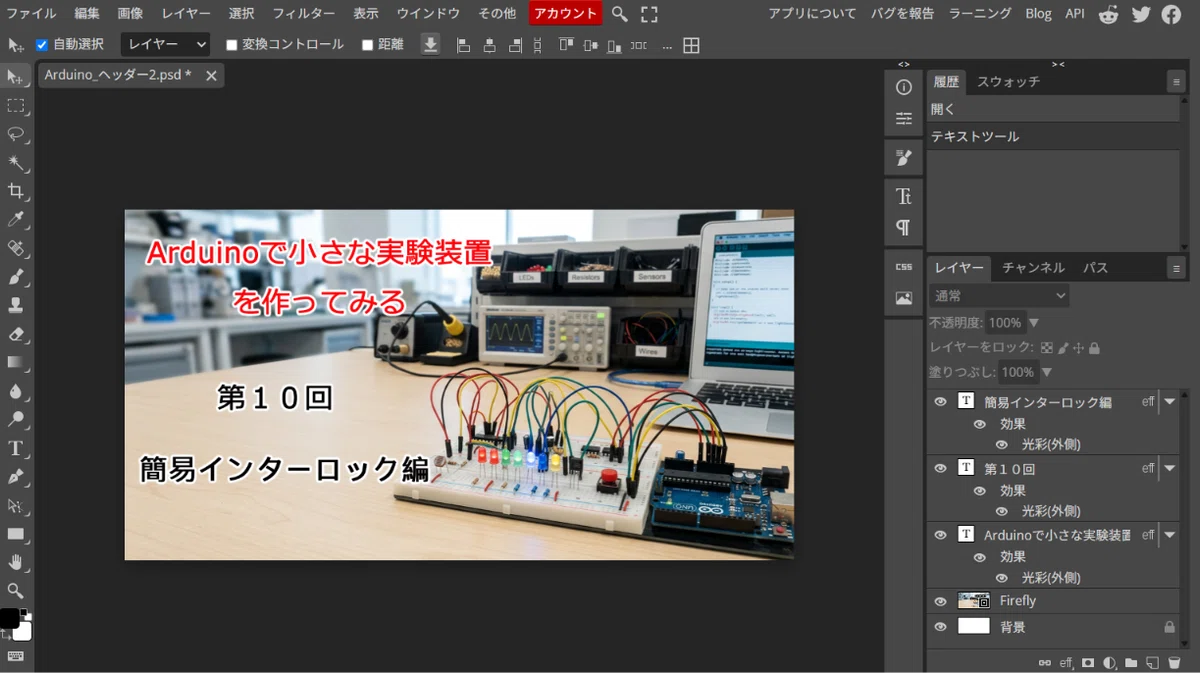Select the Hand tool

click(16, 562)
